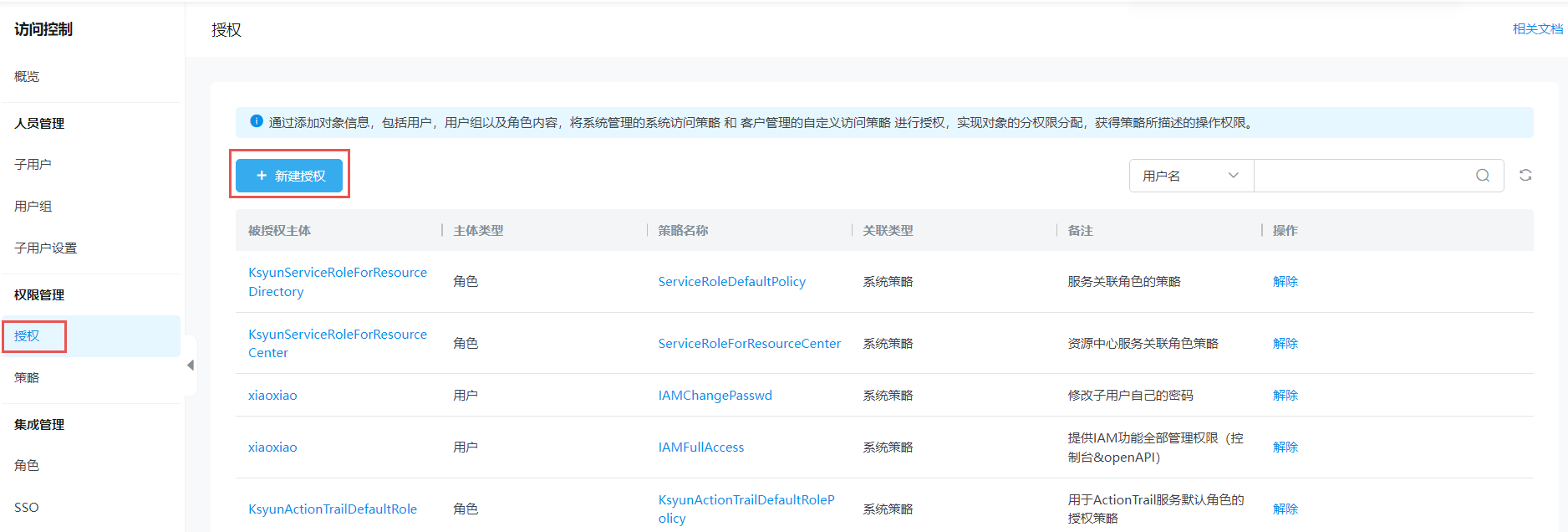Open KsyunActionTrailDefaultRole principal link

point(332,509)
